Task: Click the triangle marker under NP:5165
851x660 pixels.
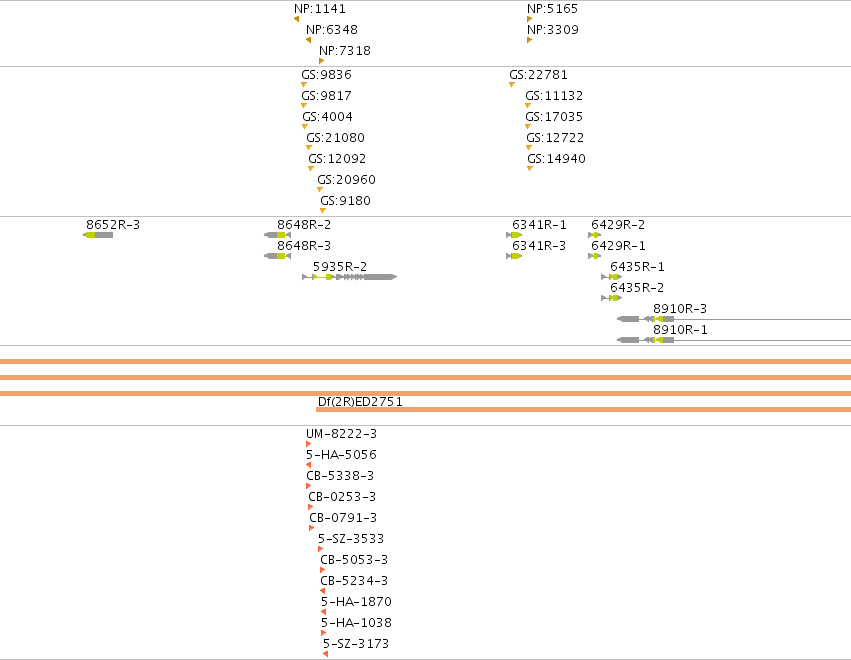Action: coord(530,20)
